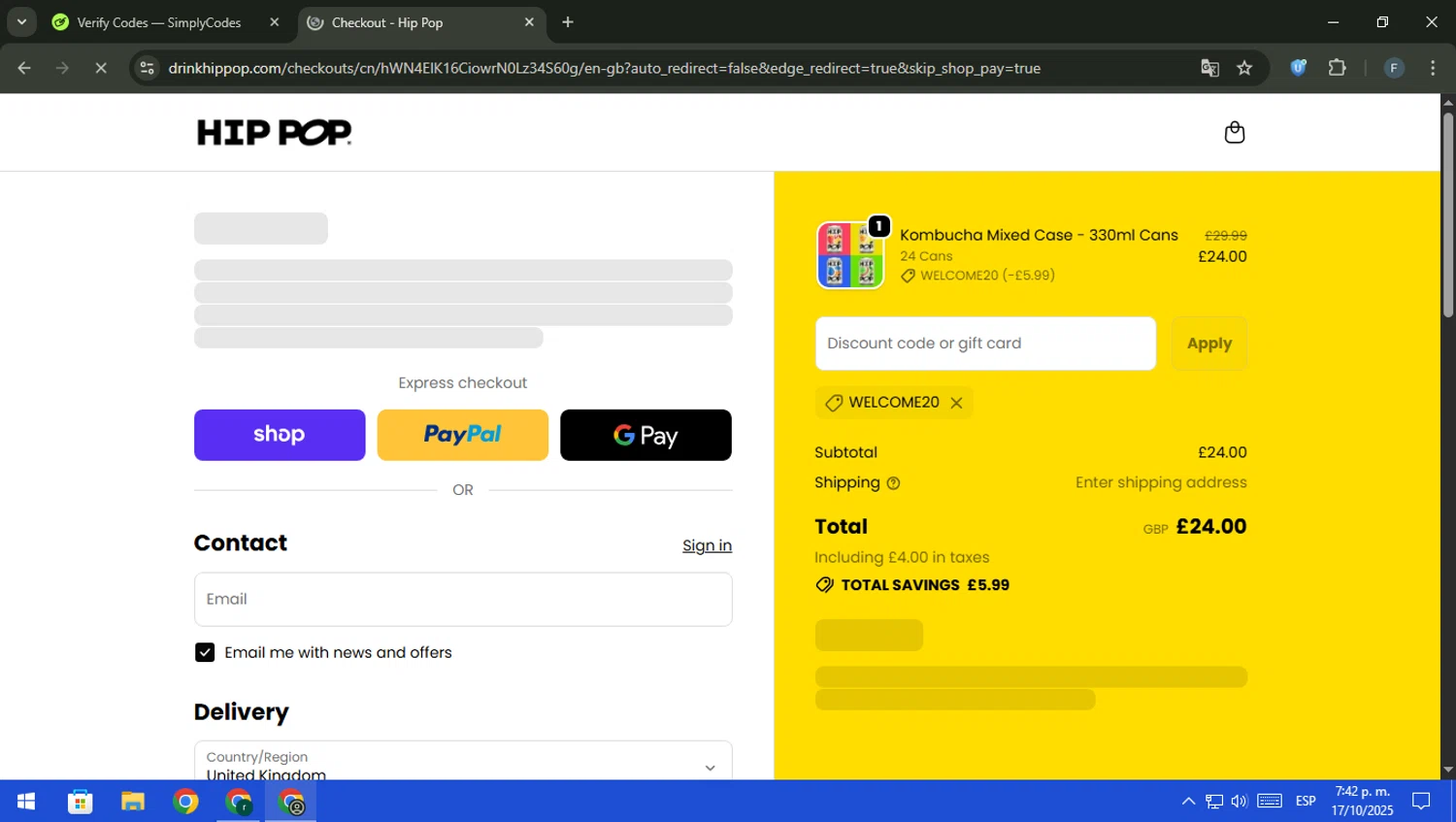This screenshot has width=1456, height=822.
Task: Open File Explorer from the taskbar
Action: [x=133, y=802]
